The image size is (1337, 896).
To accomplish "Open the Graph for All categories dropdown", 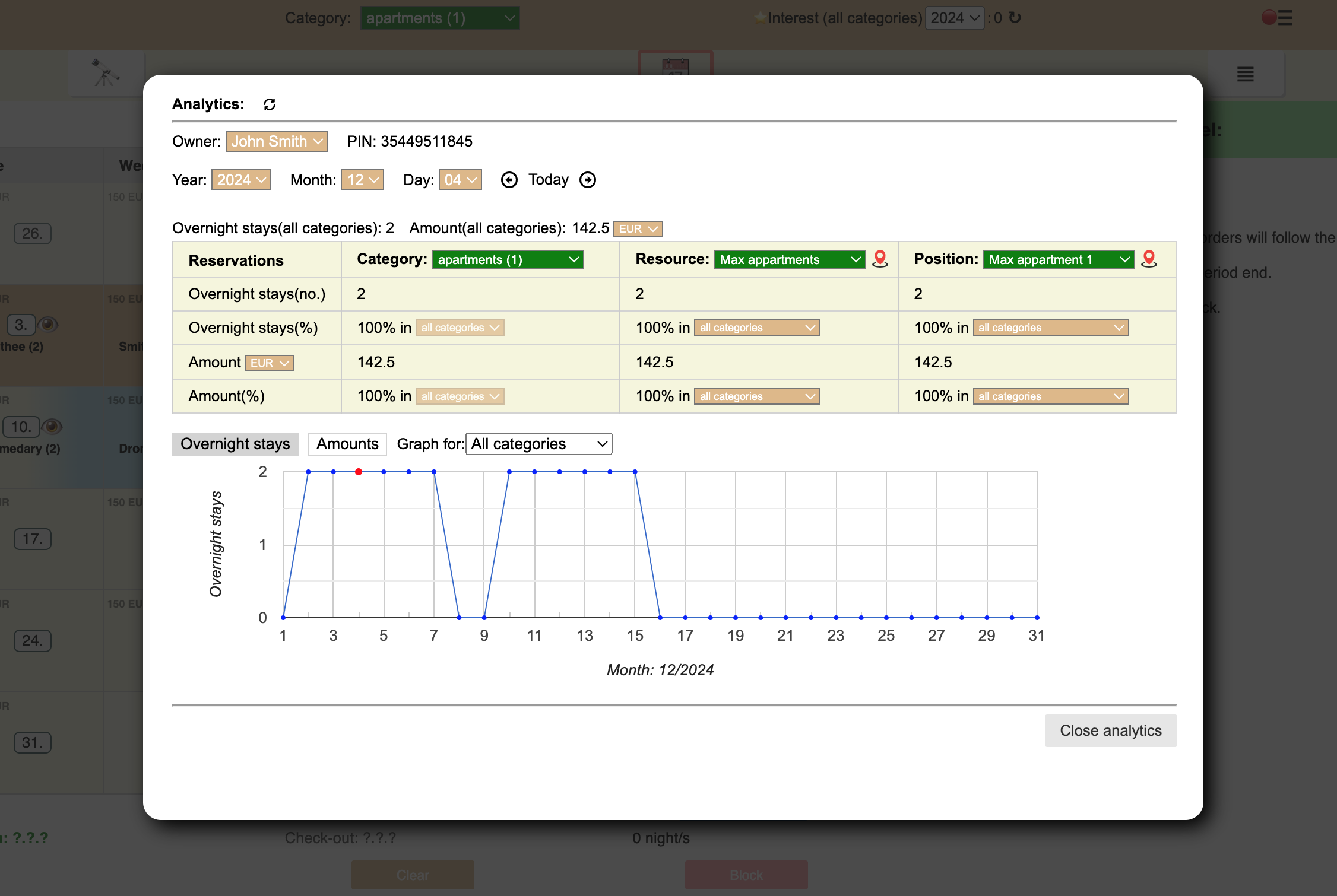I will [x=538, y=444].
